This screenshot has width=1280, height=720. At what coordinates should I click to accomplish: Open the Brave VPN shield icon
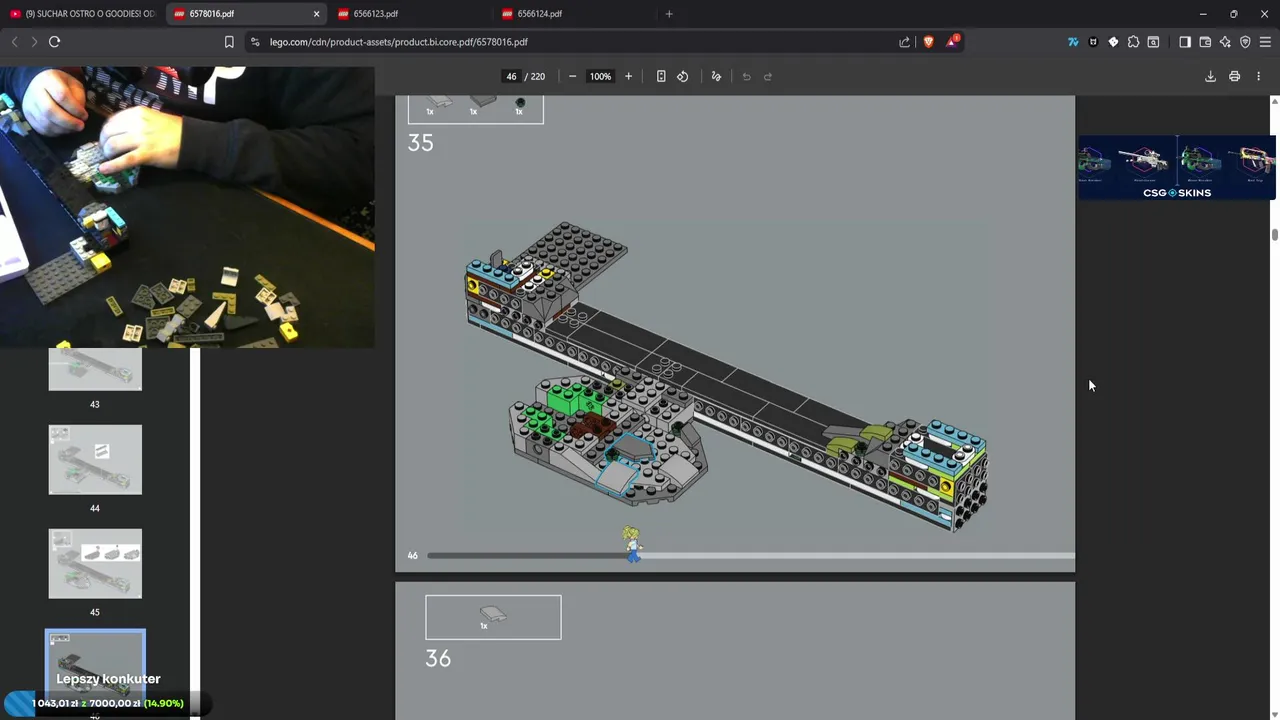pyautogui.click(x=1245, y=42)
